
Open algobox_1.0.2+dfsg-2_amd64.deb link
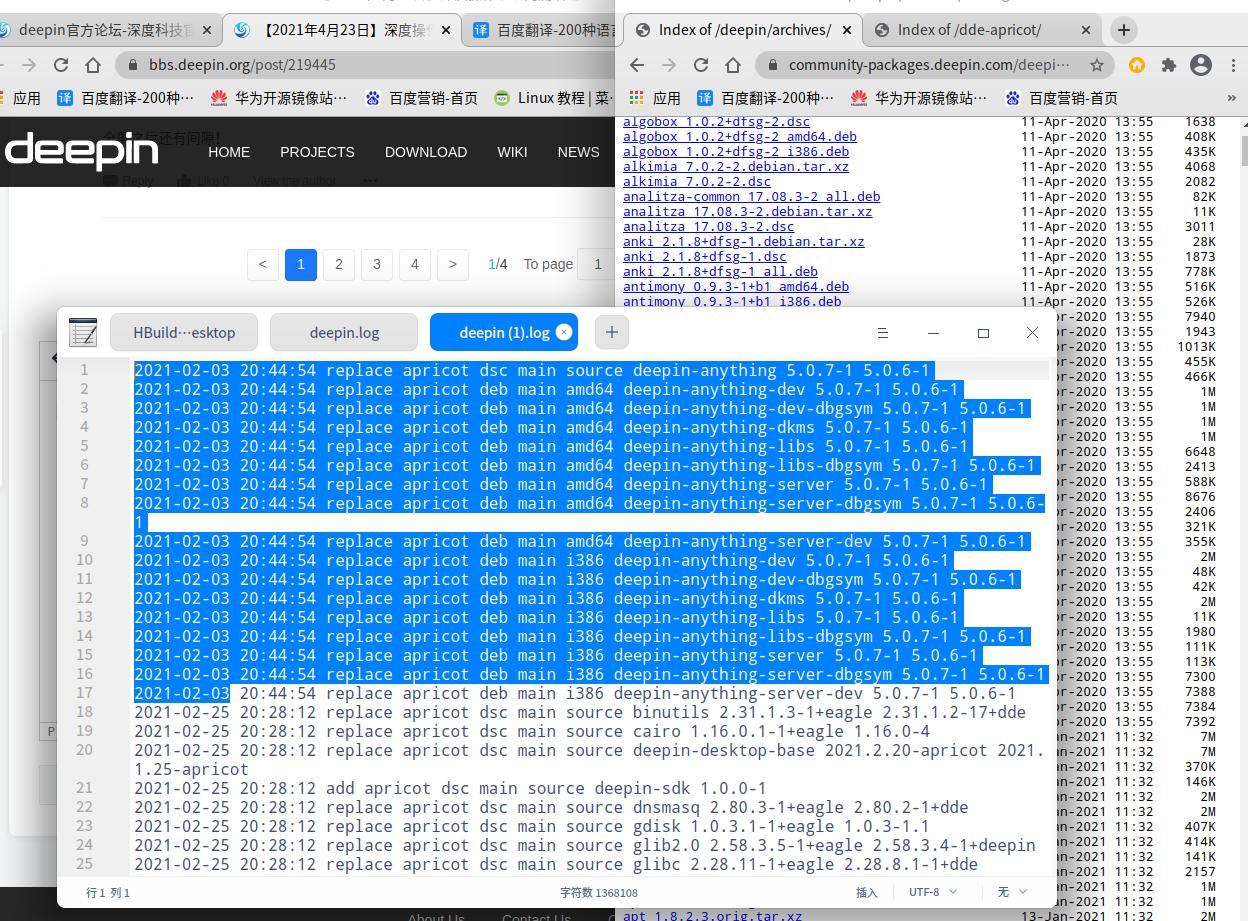(x=740, y=137)
